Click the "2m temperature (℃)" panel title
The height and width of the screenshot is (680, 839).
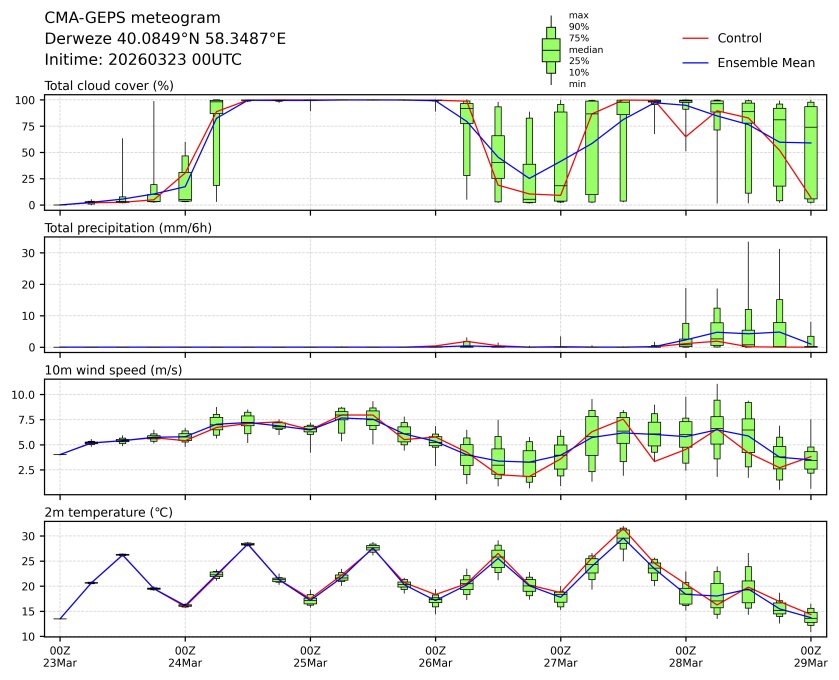[x=111, y=513]
